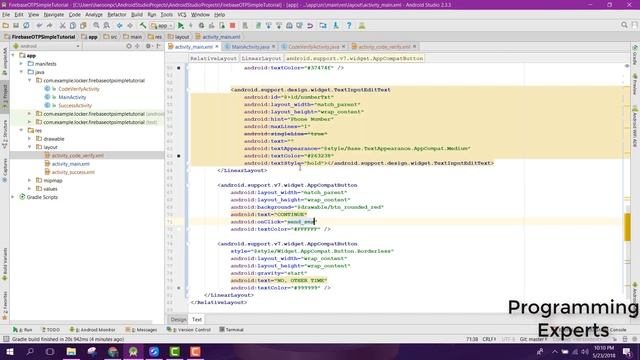Open File Explorer from taskbar
This screenshot has height=360, width=640.
pos(71,351)
